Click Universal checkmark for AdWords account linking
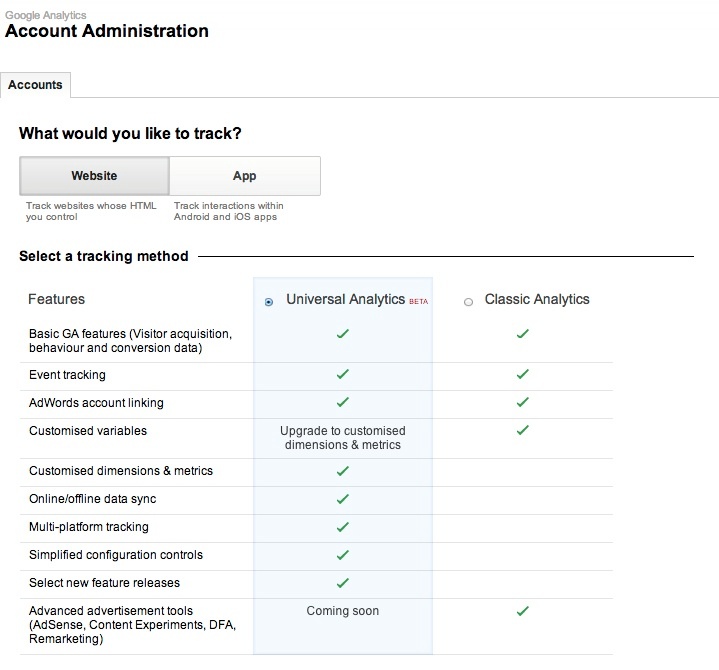This screenshot has height=670, width=719. point(343,402)
